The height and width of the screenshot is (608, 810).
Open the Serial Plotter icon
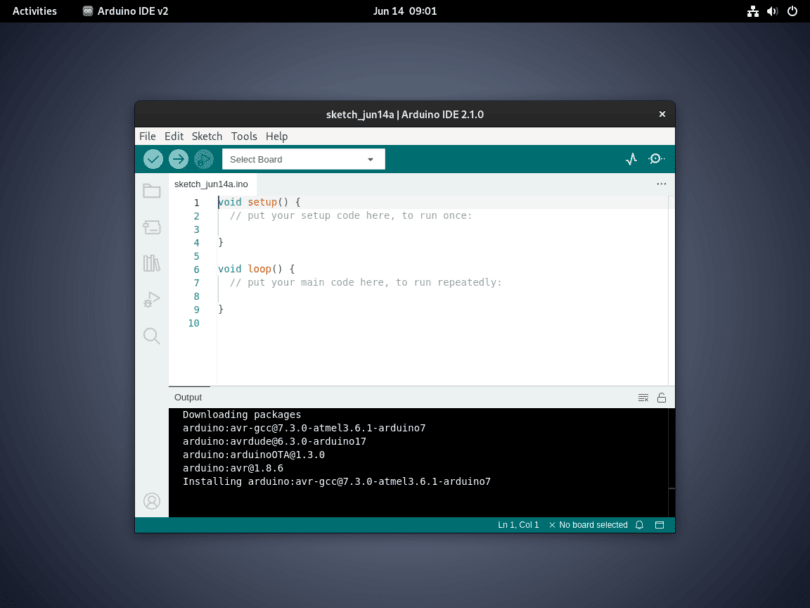(631, 158)
